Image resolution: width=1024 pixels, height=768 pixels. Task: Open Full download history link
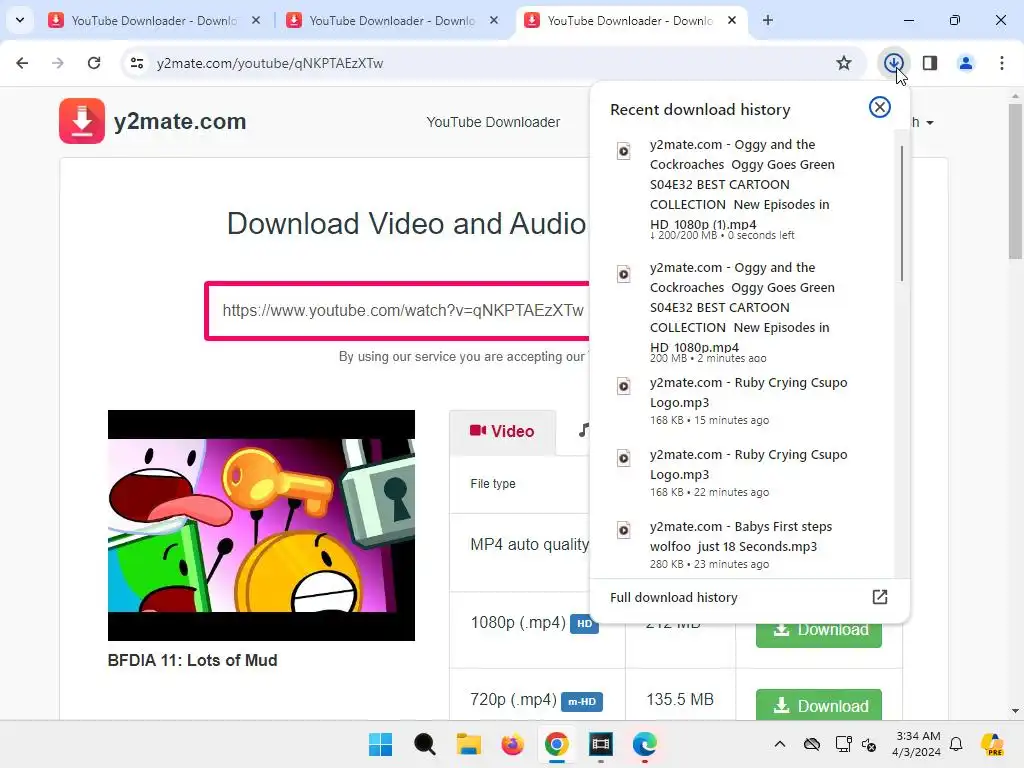673,598
